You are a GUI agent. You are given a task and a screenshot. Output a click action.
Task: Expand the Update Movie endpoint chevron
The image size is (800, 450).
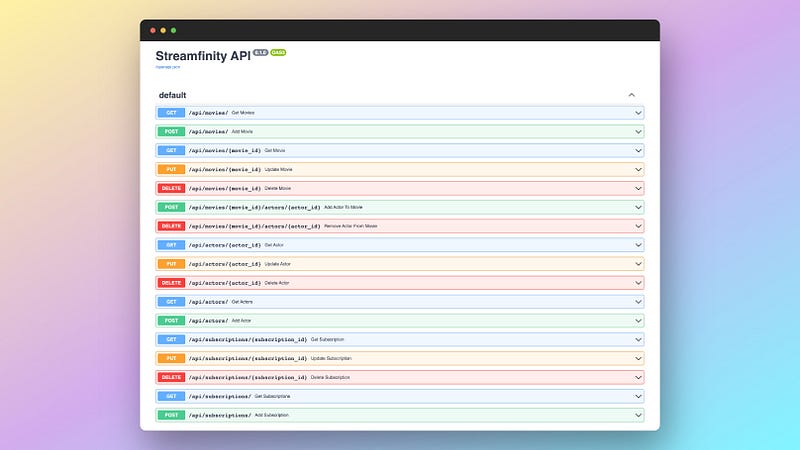(638, 169)
